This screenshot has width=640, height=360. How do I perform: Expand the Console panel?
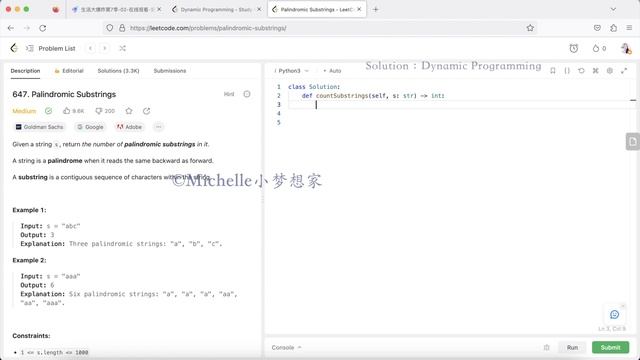point(287,347)
